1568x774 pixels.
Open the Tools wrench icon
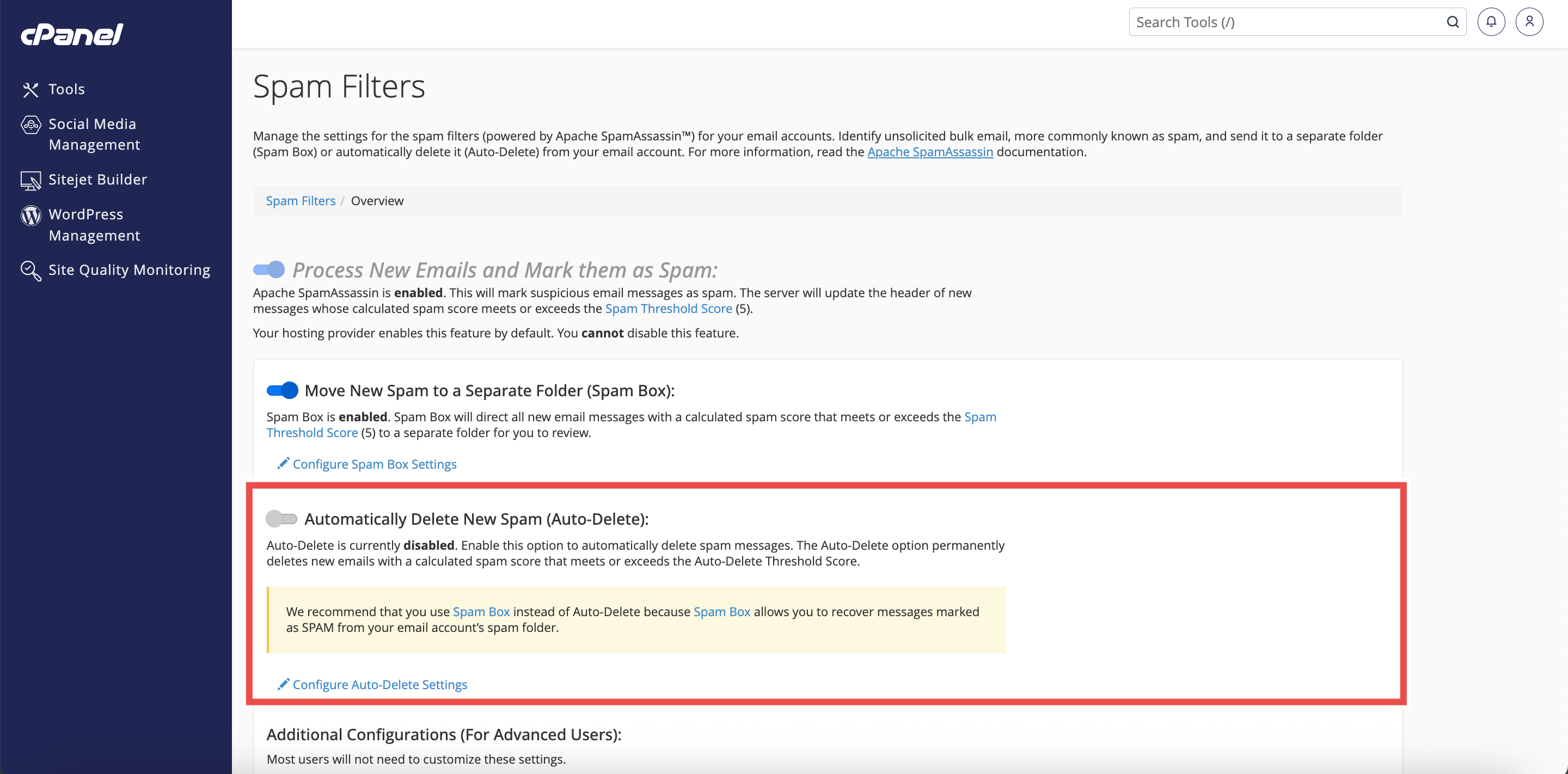pos(30,89)
